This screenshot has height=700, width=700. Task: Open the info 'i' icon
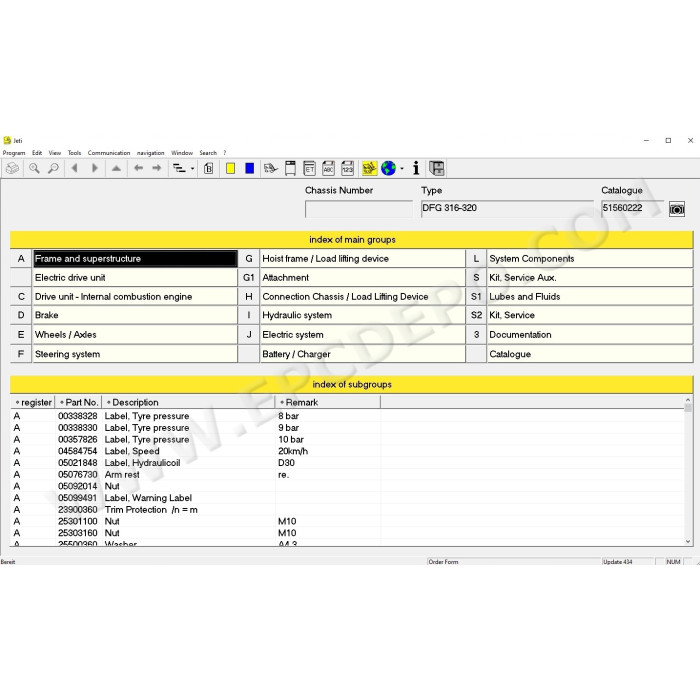[x=416, y=168]
